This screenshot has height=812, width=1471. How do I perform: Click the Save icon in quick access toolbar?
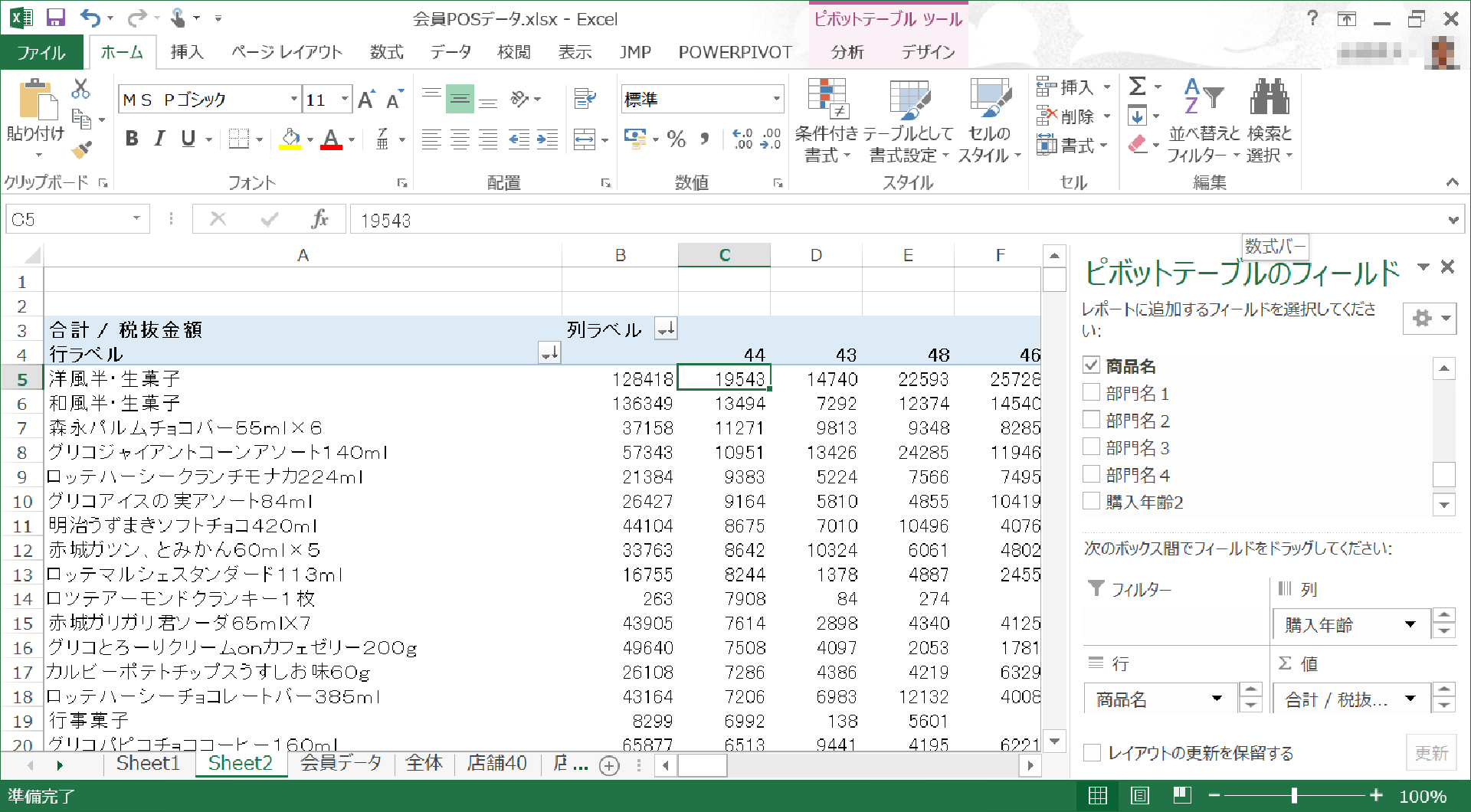pos(55,18)
